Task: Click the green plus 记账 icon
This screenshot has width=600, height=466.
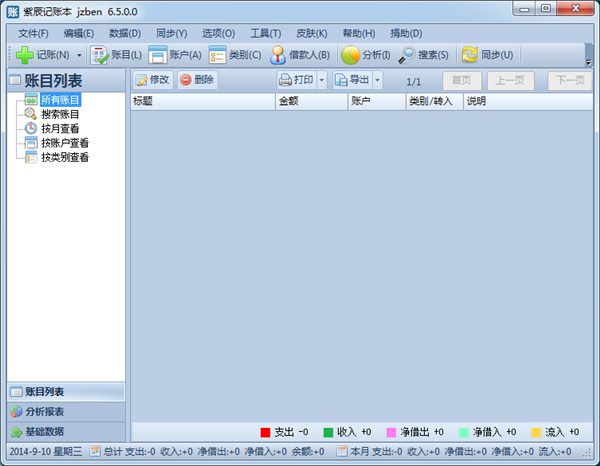Action: (24, 55)
